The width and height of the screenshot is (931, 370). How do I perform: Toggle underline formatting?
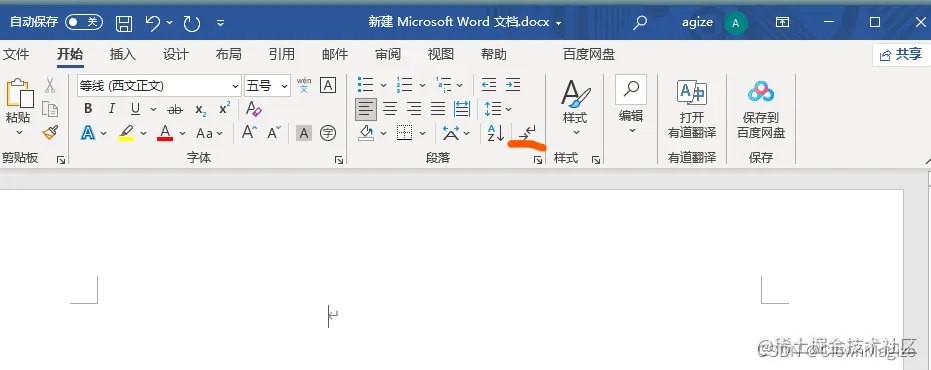point(135,109)
